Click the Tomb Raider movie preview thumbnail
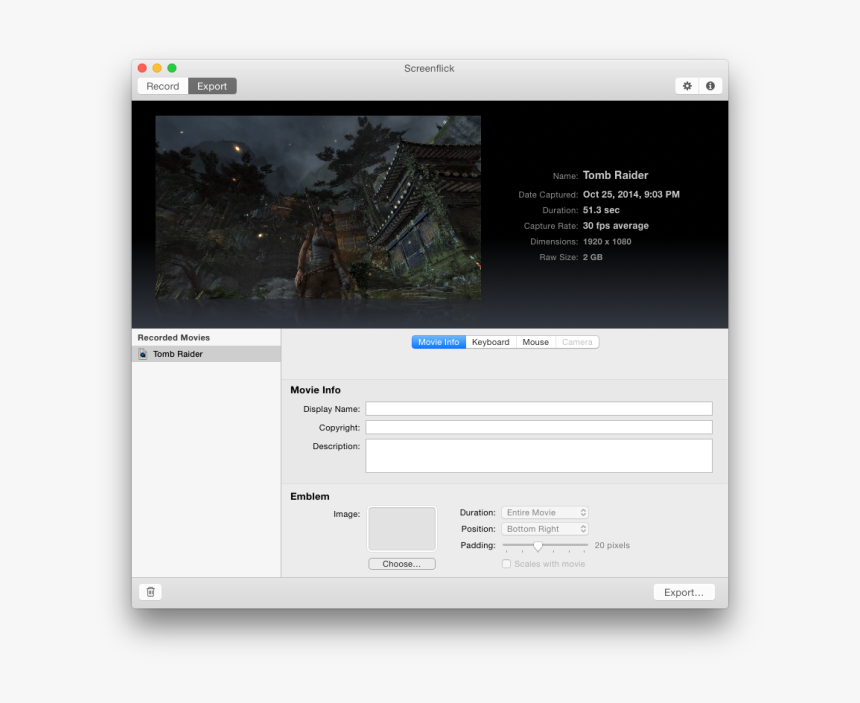Image resolution: width=860 pixels, height=703 pixels. tap(318, 207)
